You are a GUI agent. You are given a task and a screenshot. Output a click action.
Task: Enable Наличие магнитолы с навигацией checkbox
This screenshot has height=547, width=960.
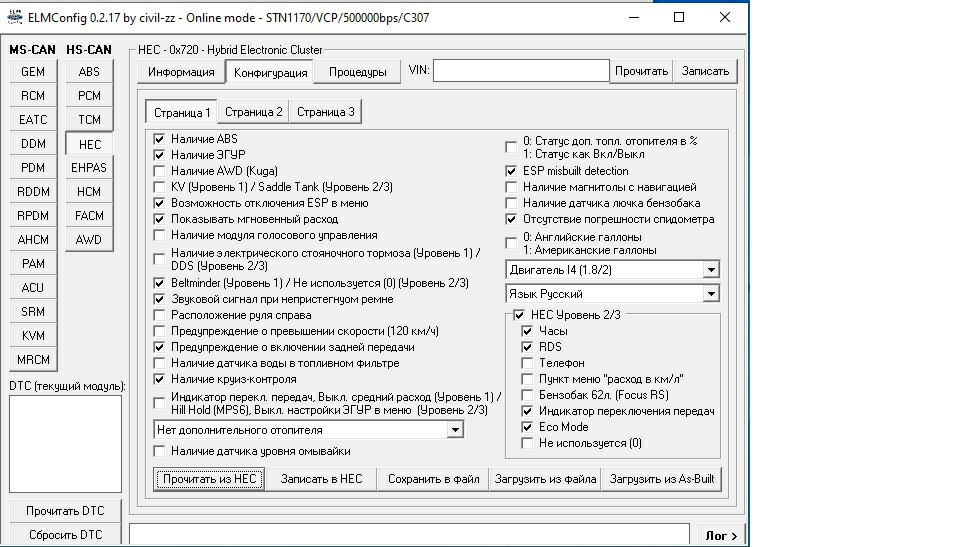coord(511,187)
